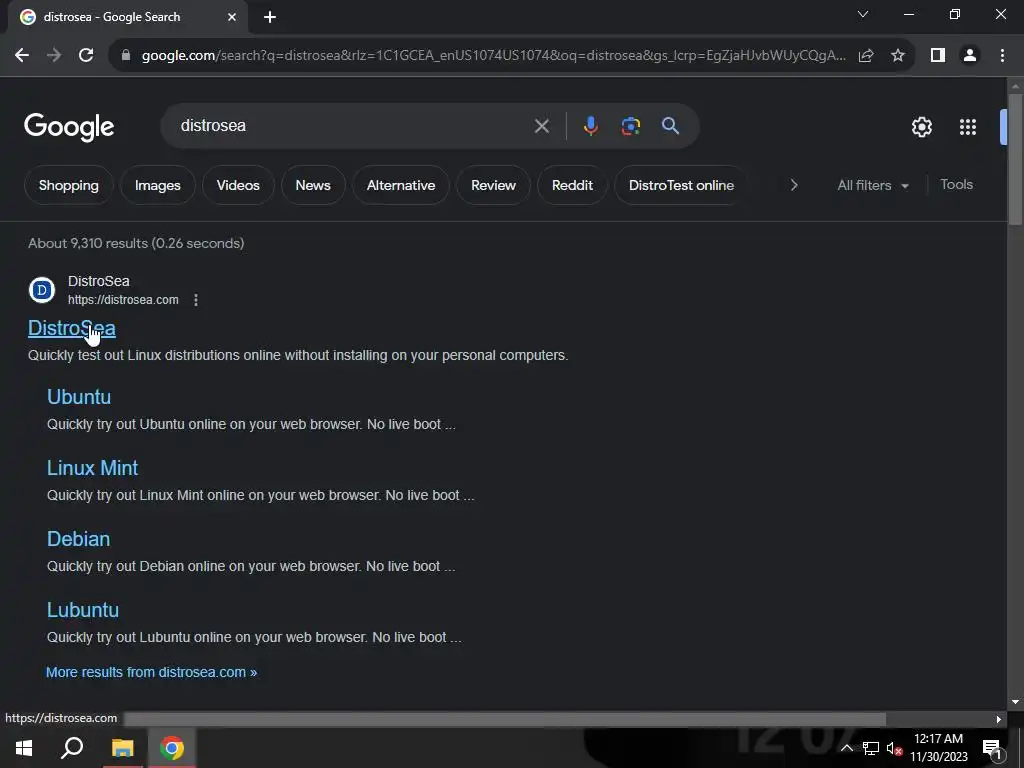Go back using the browser back arrow

click(x=22, y=56)
